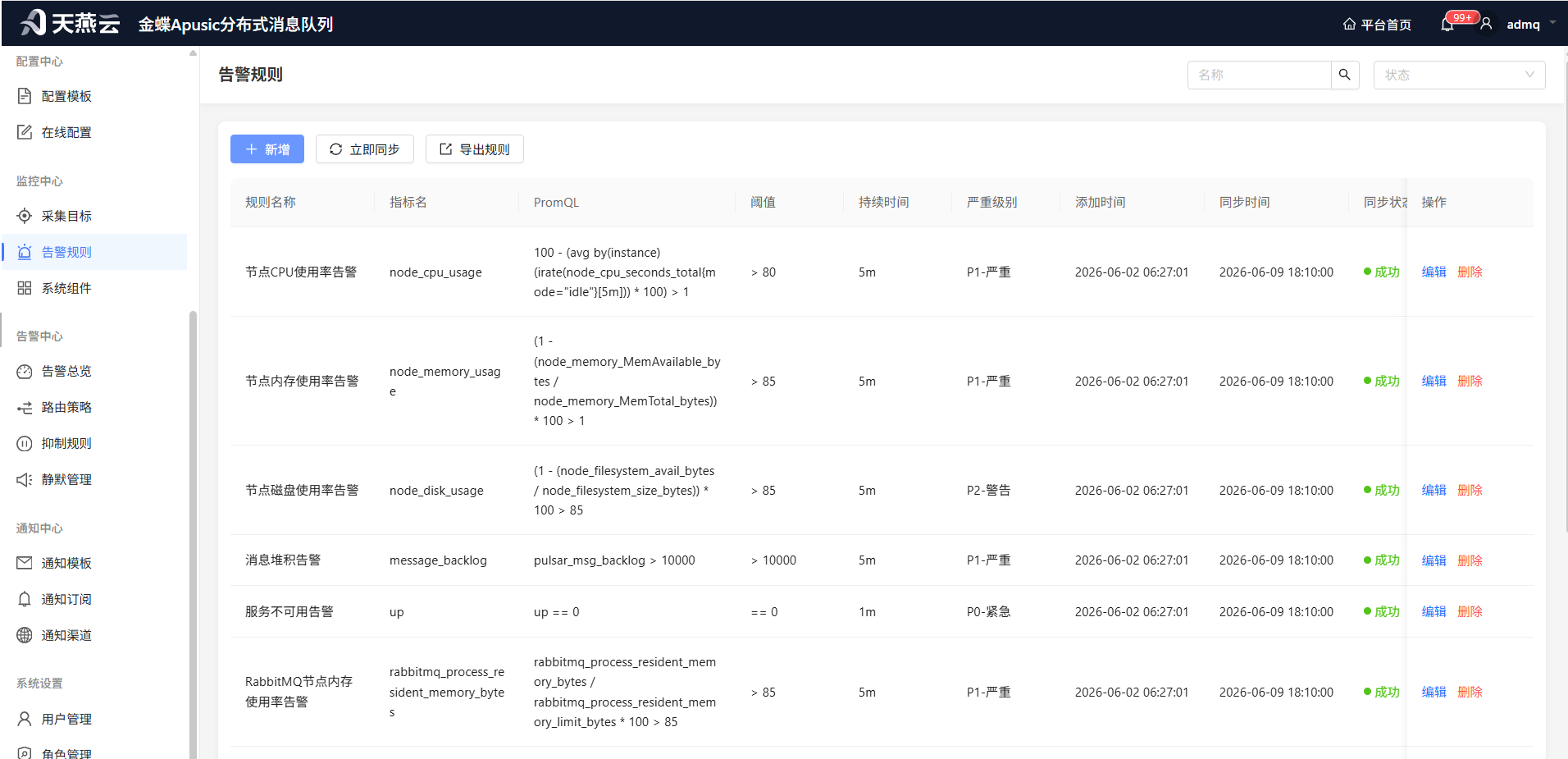This screenshot has width=1568, height=759.
Task: Click the 成功 status in 服务不可用告警 row
Action: click(1382, 611)
